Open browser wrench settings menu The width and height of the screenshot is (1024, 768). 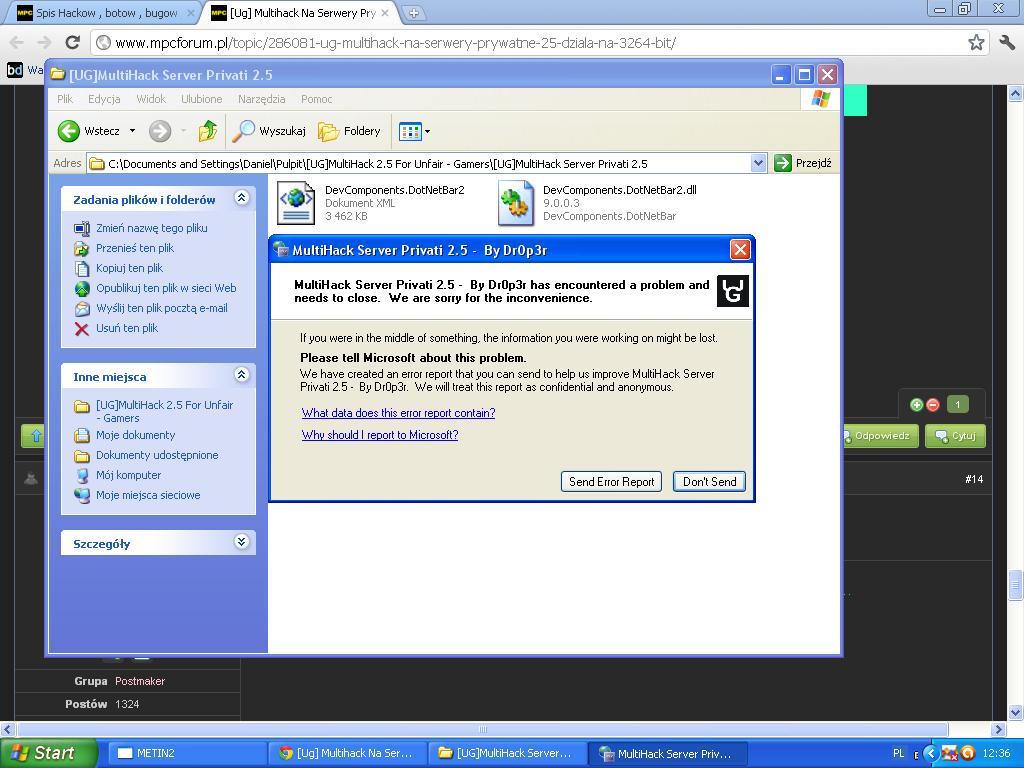pos(1007,42)
